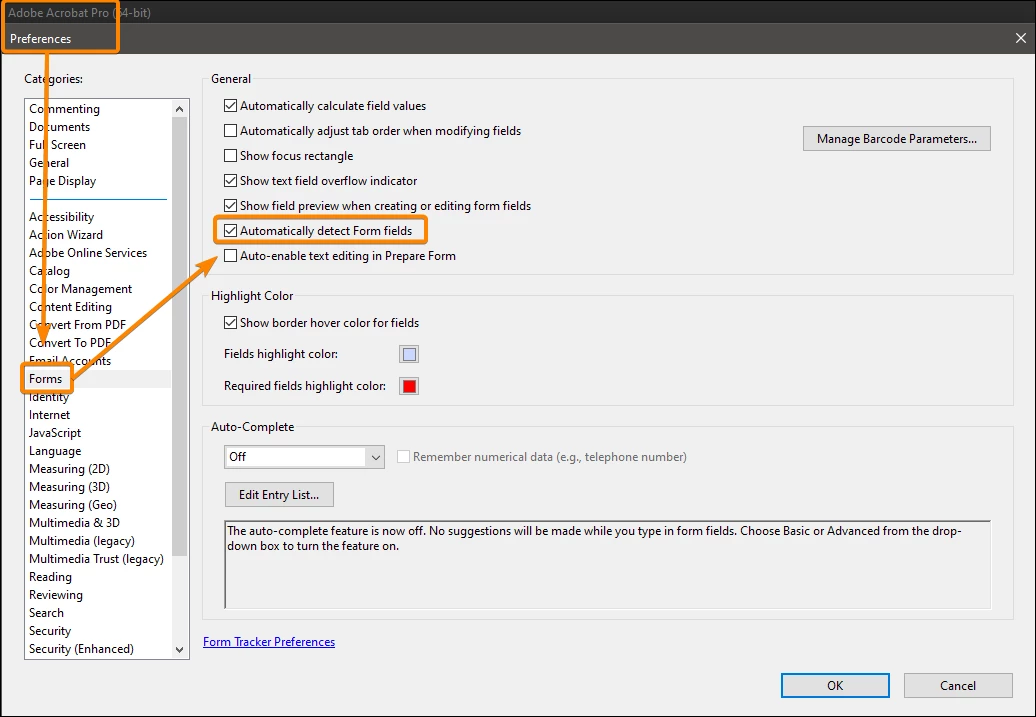Select Color Management category
The height and width of the screenshot is (717, 1036).
click(81, 289)
